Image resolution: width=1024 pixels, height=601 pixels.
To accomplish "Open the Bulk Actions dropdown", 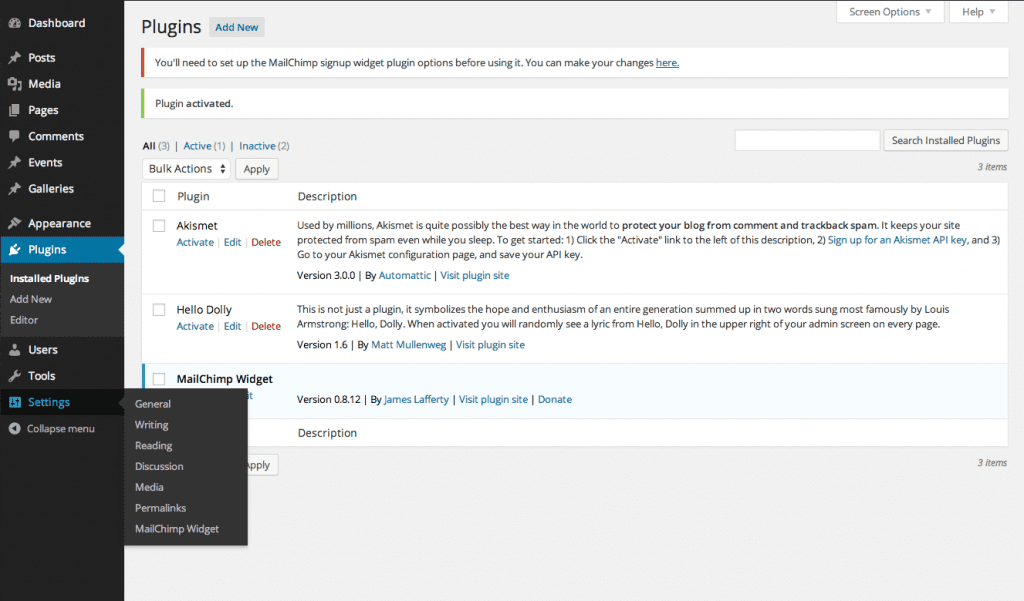I will click(186, 168).
